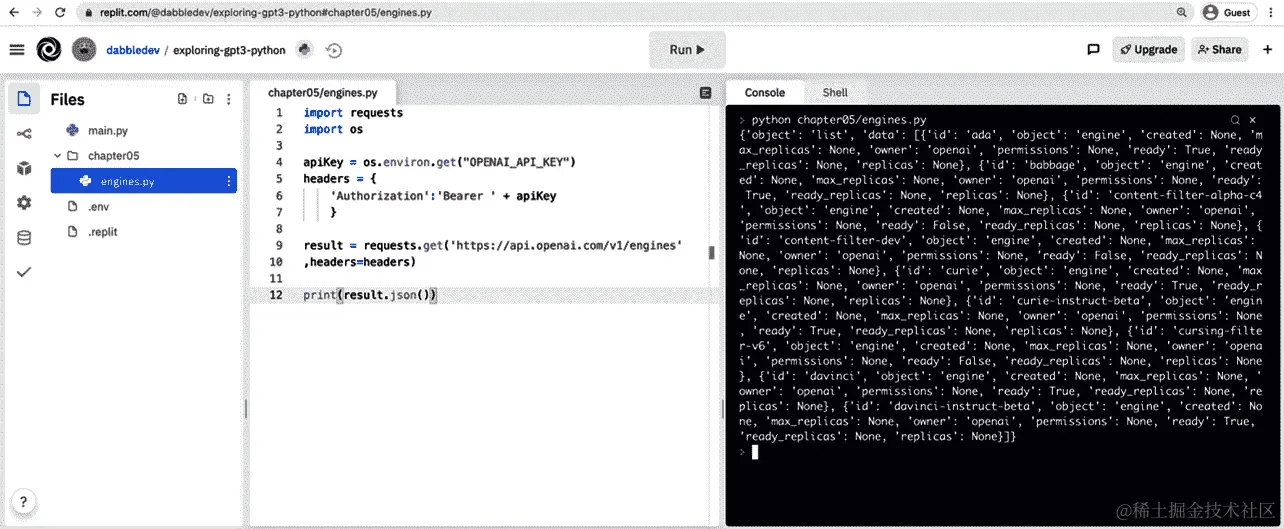Open the repl history icon

[x=334, y=50]
